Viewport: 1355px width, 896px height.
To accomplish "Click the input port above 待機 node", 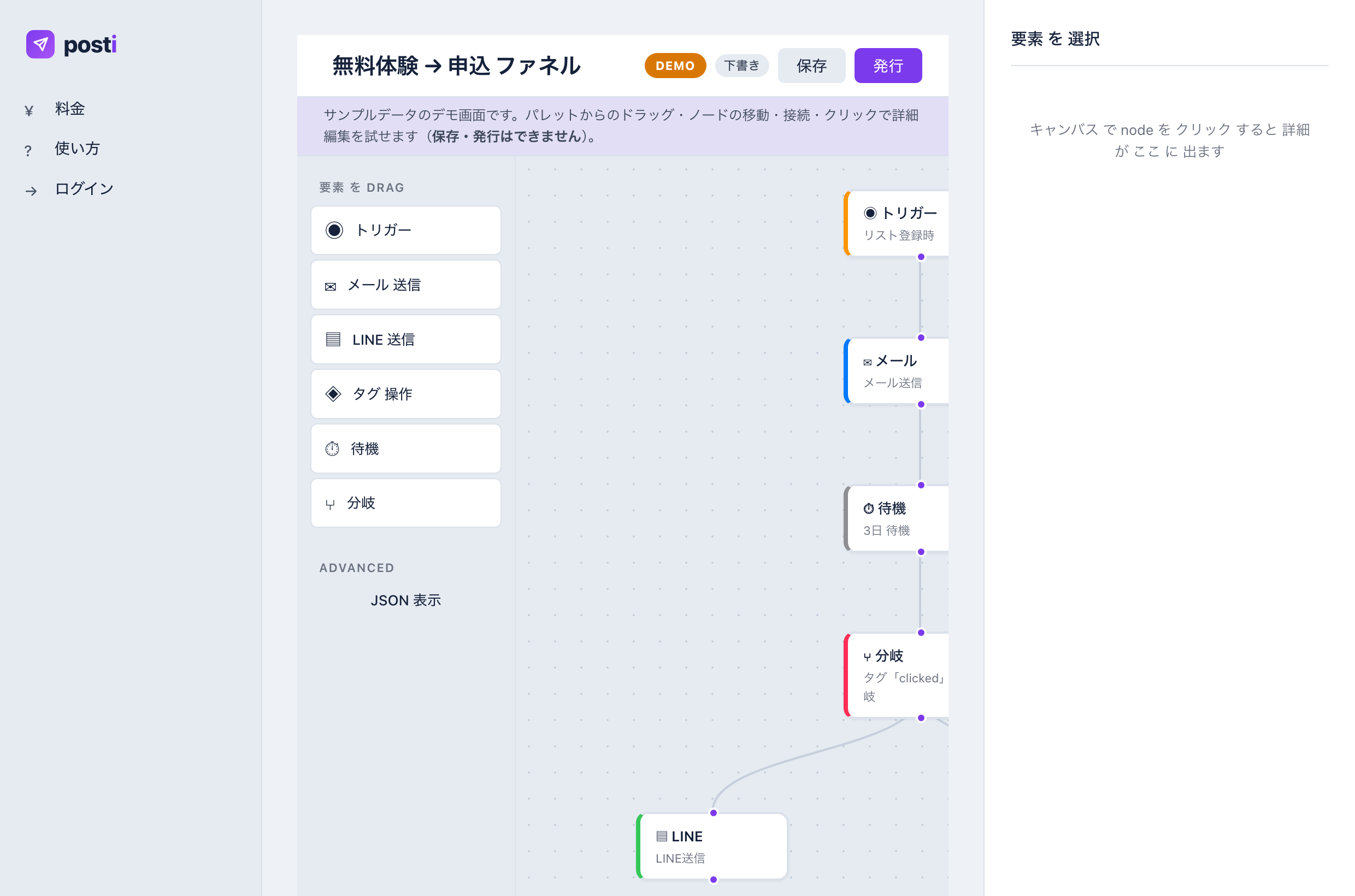I will [921, 485].
